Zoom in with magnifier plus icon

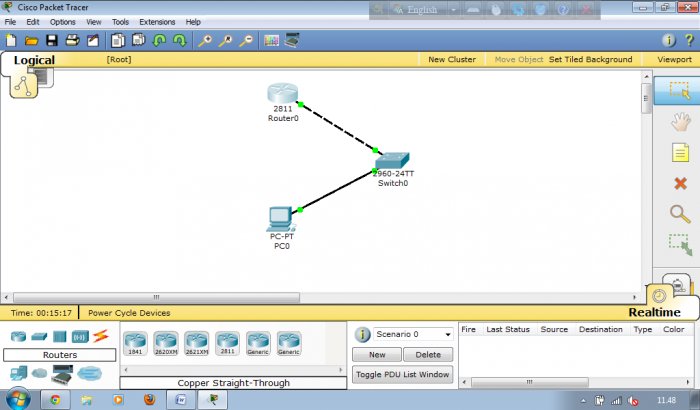[x=205, y=41]
